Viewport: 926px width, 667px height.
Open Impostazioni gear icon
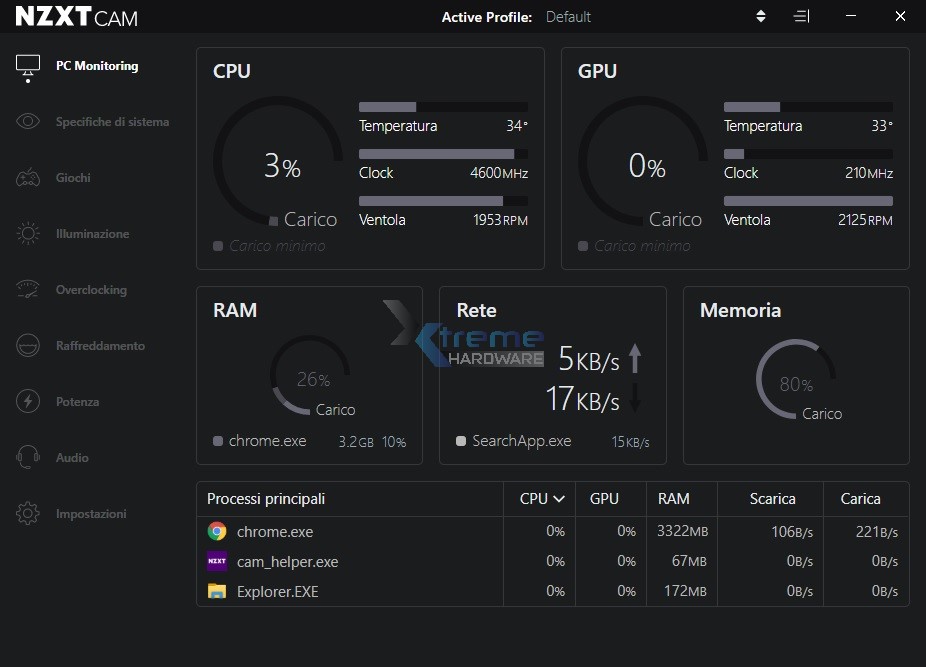pyautogui.click(x=28, y=514)
